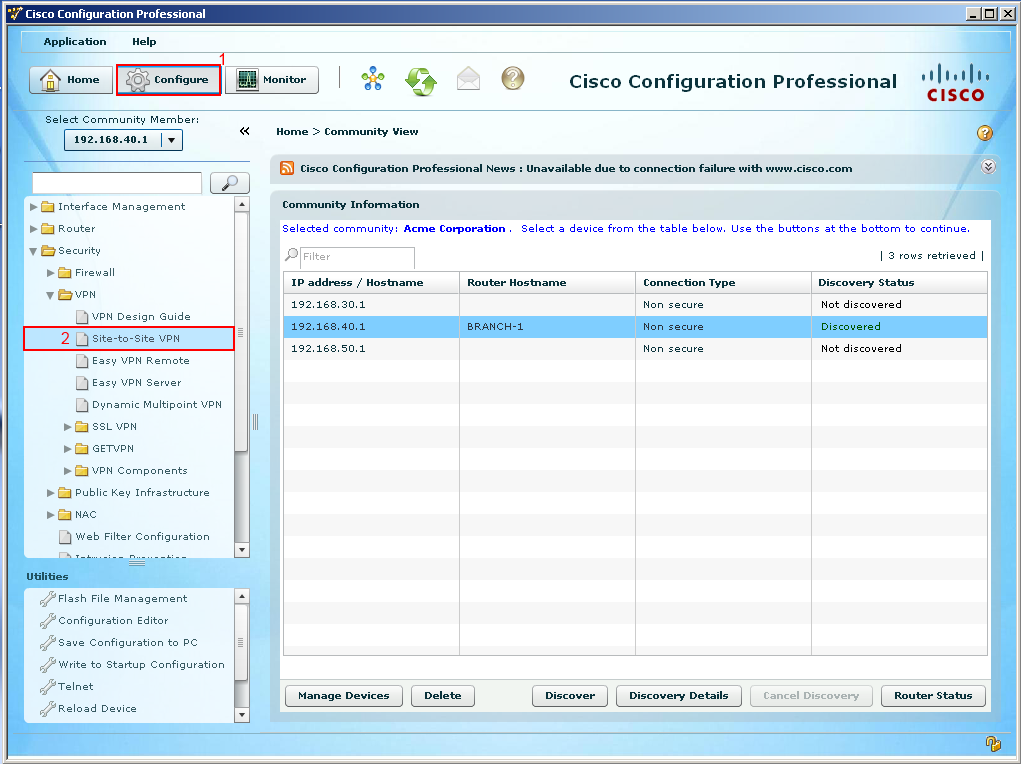This screenshot has height=764, width=1021.
Task: Expand the Router folder
Action: point(34,229)
